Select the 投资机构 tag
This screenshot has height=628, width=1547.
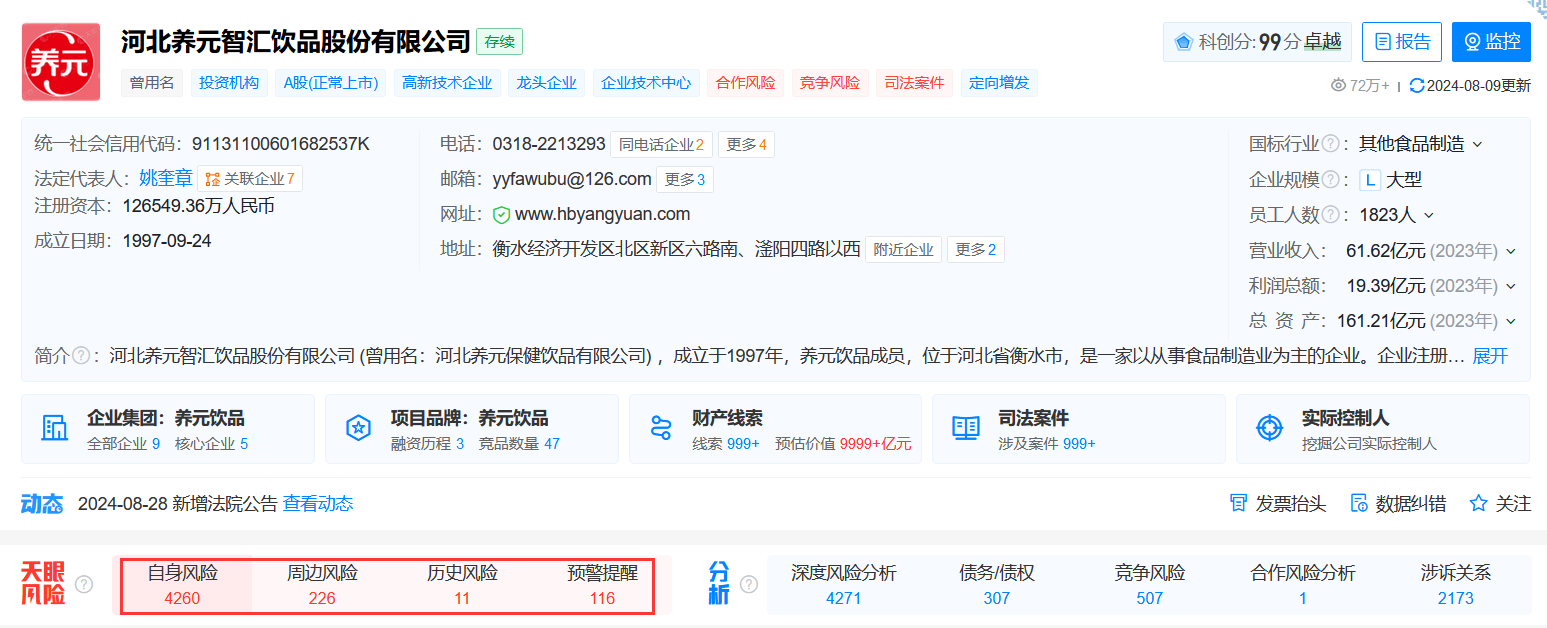click(x=229, y=83)
